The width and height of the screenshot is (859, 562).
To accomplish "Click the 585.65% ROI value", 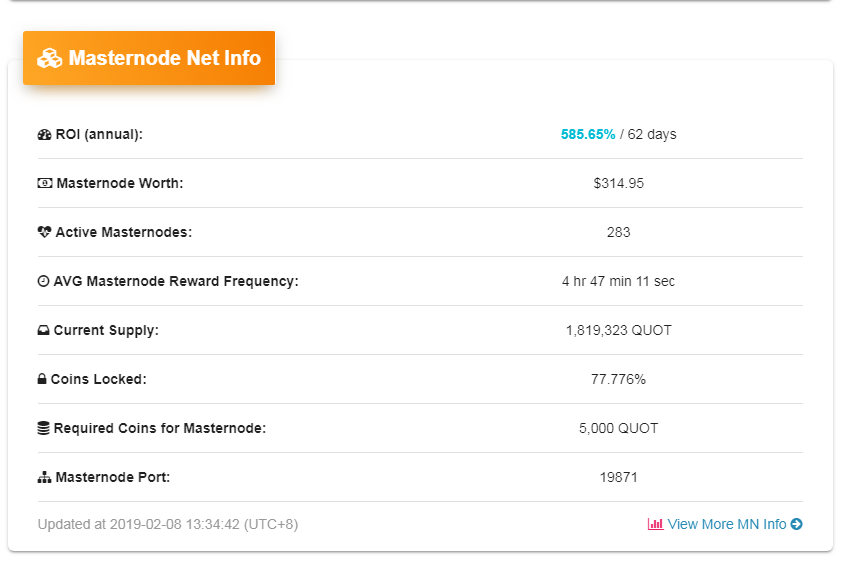I will (x=588, y=134).
